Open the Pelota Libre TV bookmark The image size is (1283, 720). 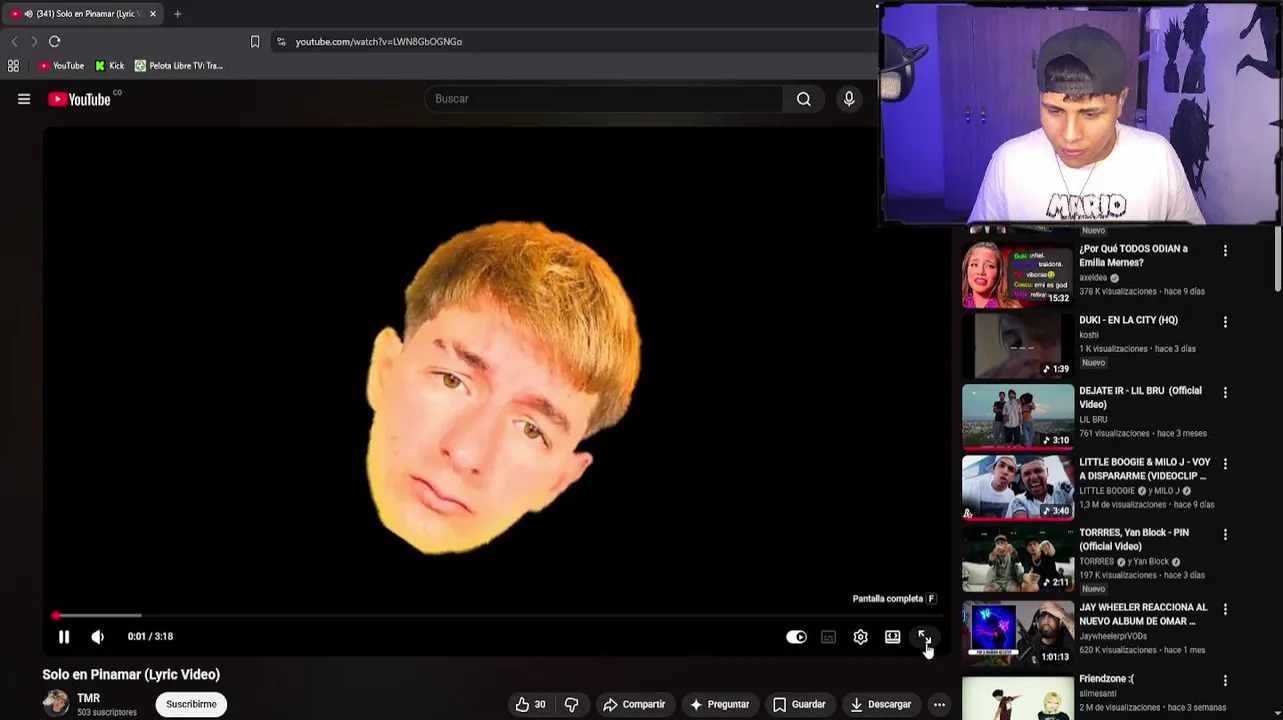pos(179,66)
